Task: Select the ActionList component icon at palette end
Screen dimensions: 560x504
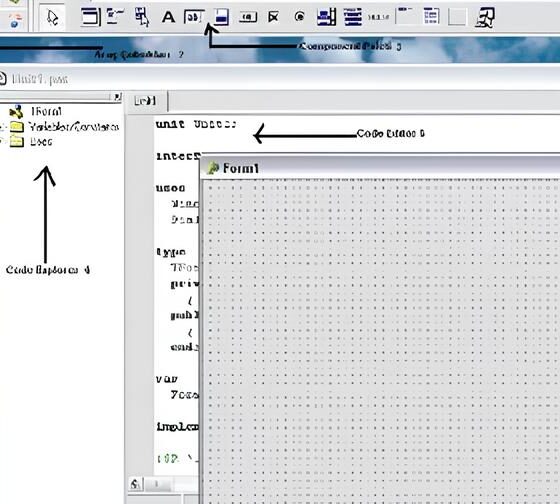Action: [485, 17]
